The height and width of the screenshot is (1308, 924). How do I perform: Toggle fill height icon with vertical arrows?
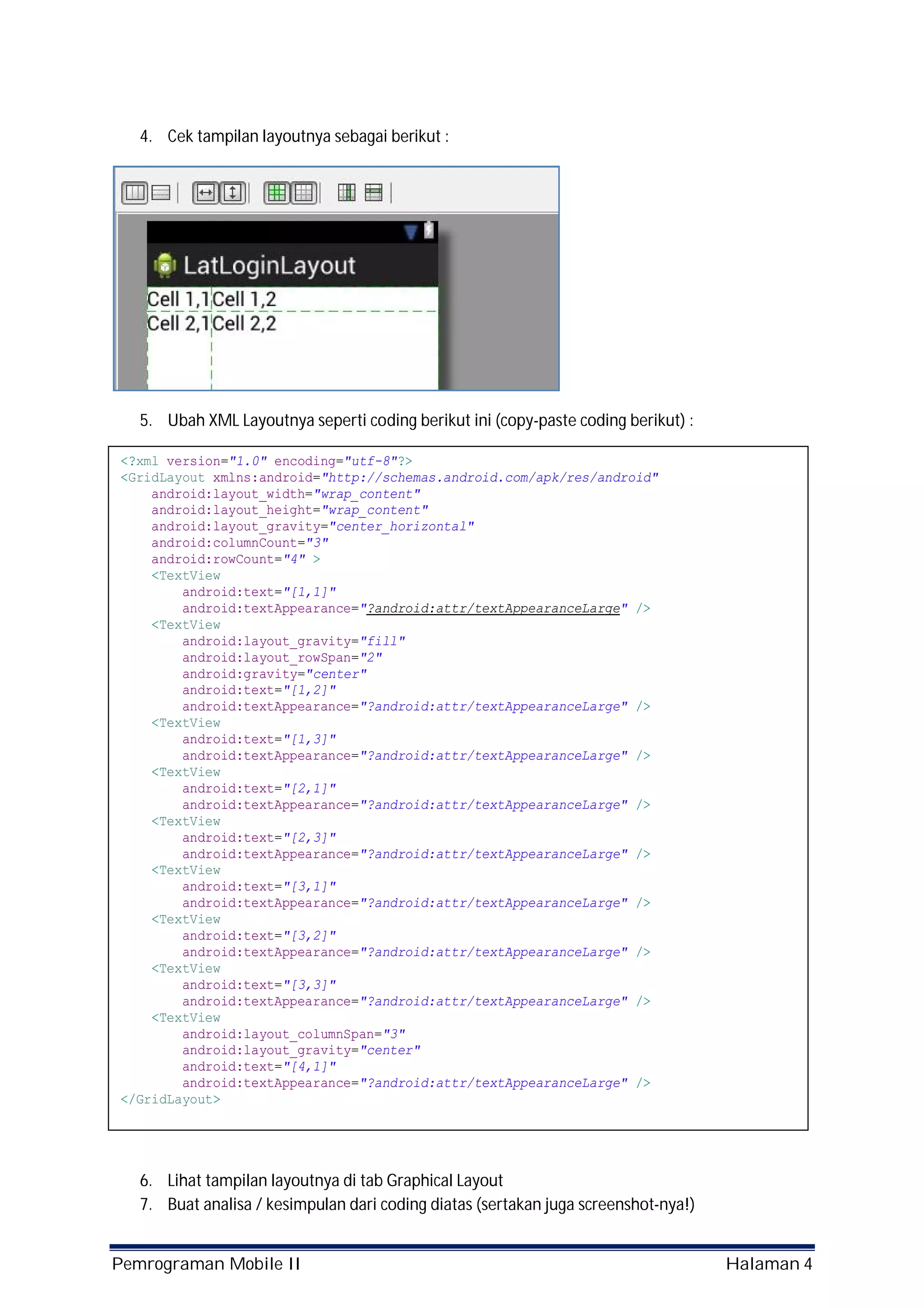(x=232, y=193)
